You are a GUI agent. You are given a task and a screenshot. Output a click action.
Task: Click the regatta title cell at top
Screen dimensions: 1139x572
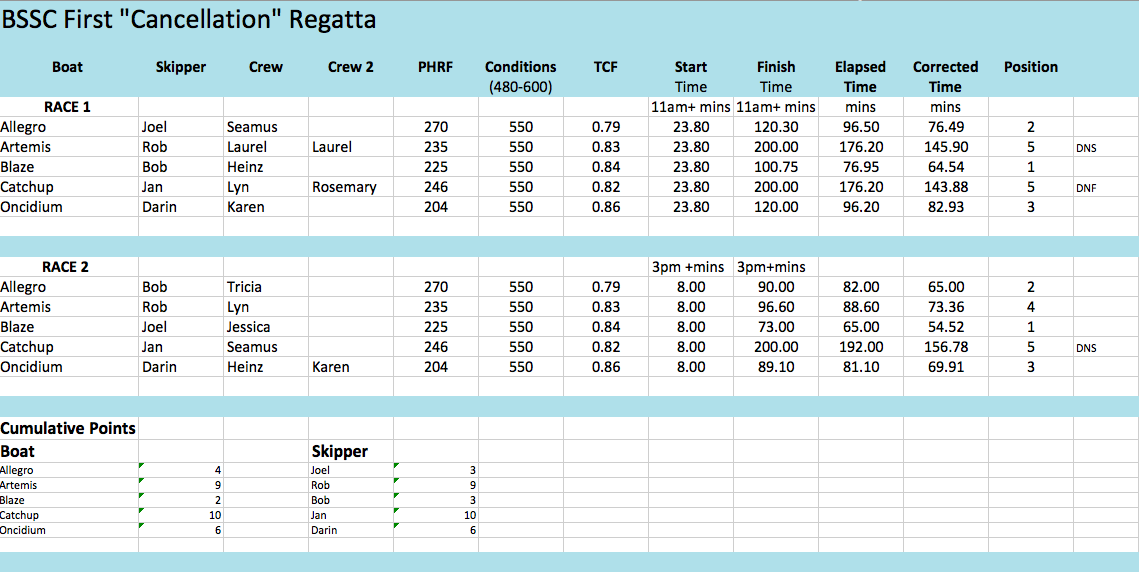pos(189,20)
